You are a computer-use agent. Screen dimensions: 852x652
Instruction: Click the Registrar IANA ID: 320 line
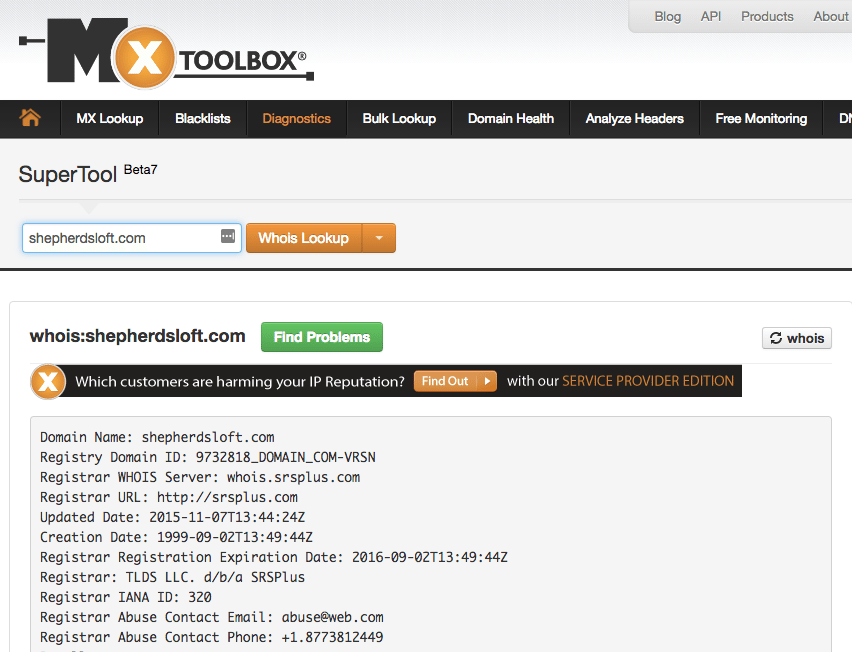(126, 597)
